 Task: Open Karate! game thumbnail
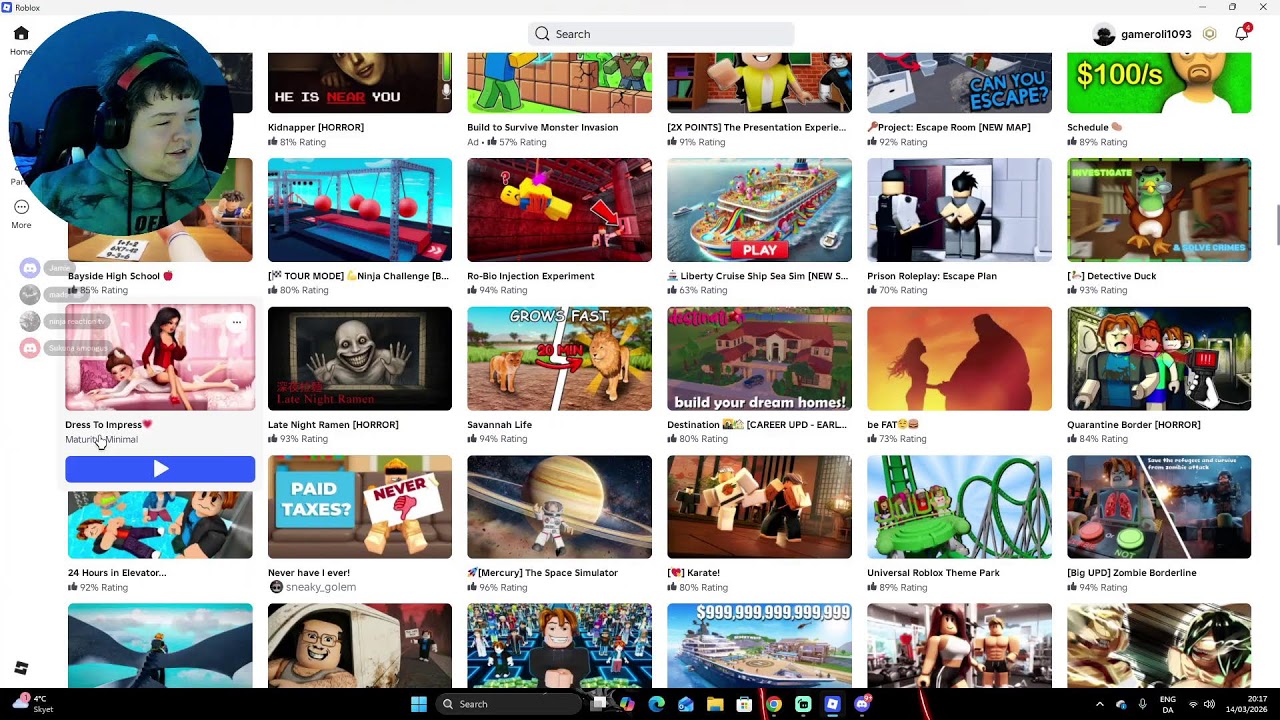(760, 507)
